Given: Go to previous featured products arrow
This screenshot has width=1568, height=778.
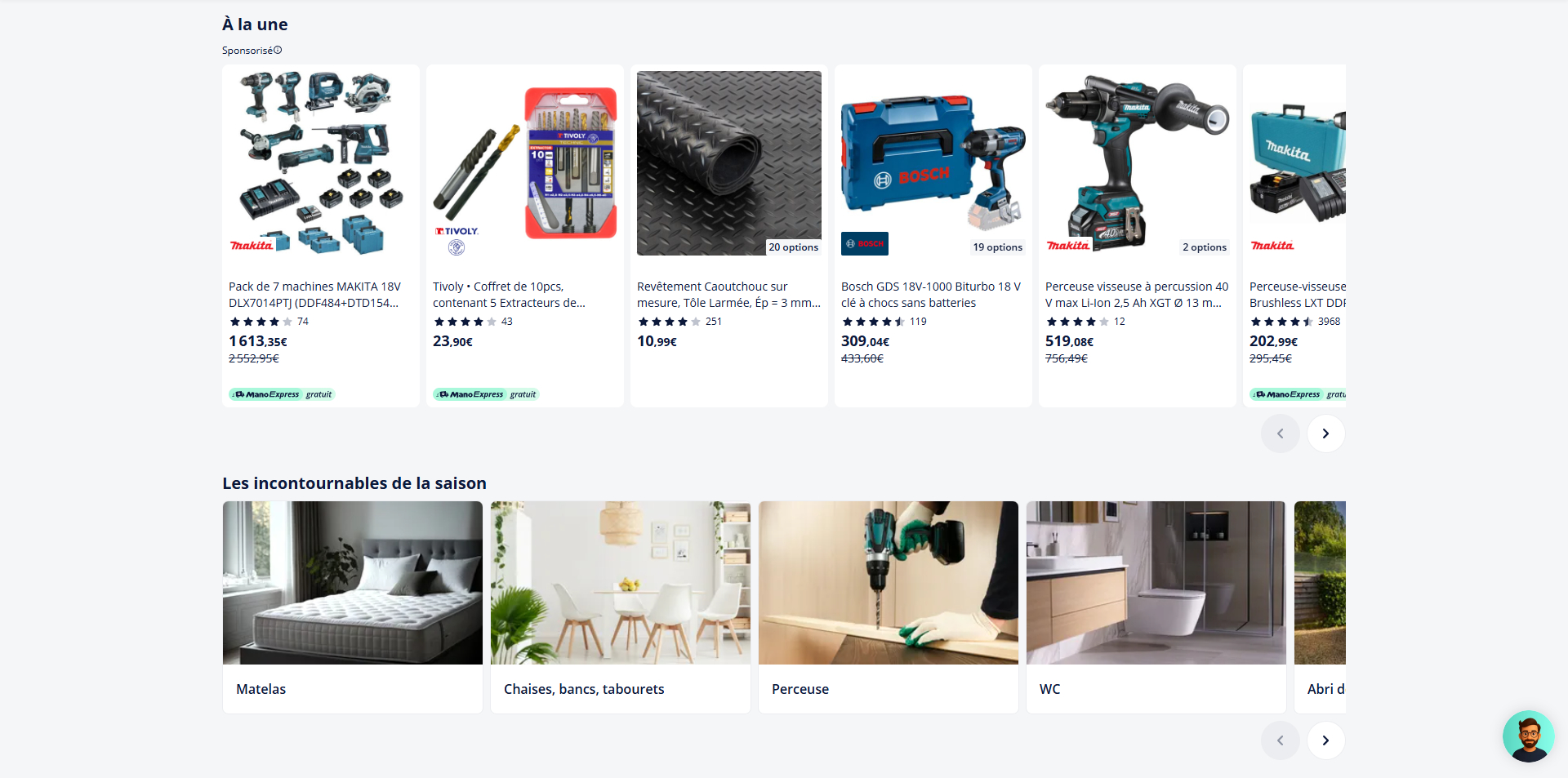Looking at the screenshot, I should pyautogui.click(x=1280, y=433).
